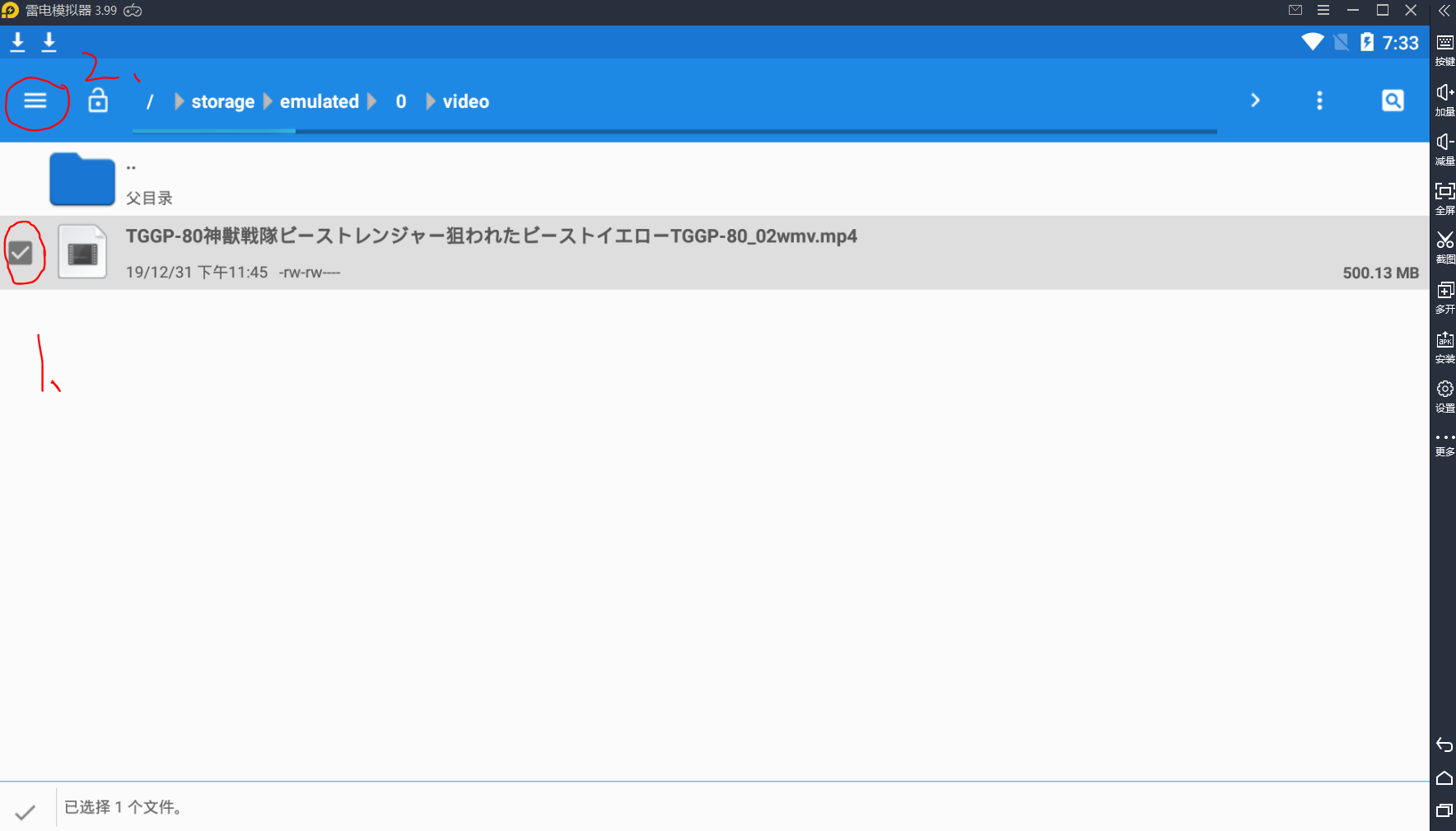This screenshot has height=831, width=1456.
Task: Expand the right chevron arrow in path bar
Action: pos(1255,100)
